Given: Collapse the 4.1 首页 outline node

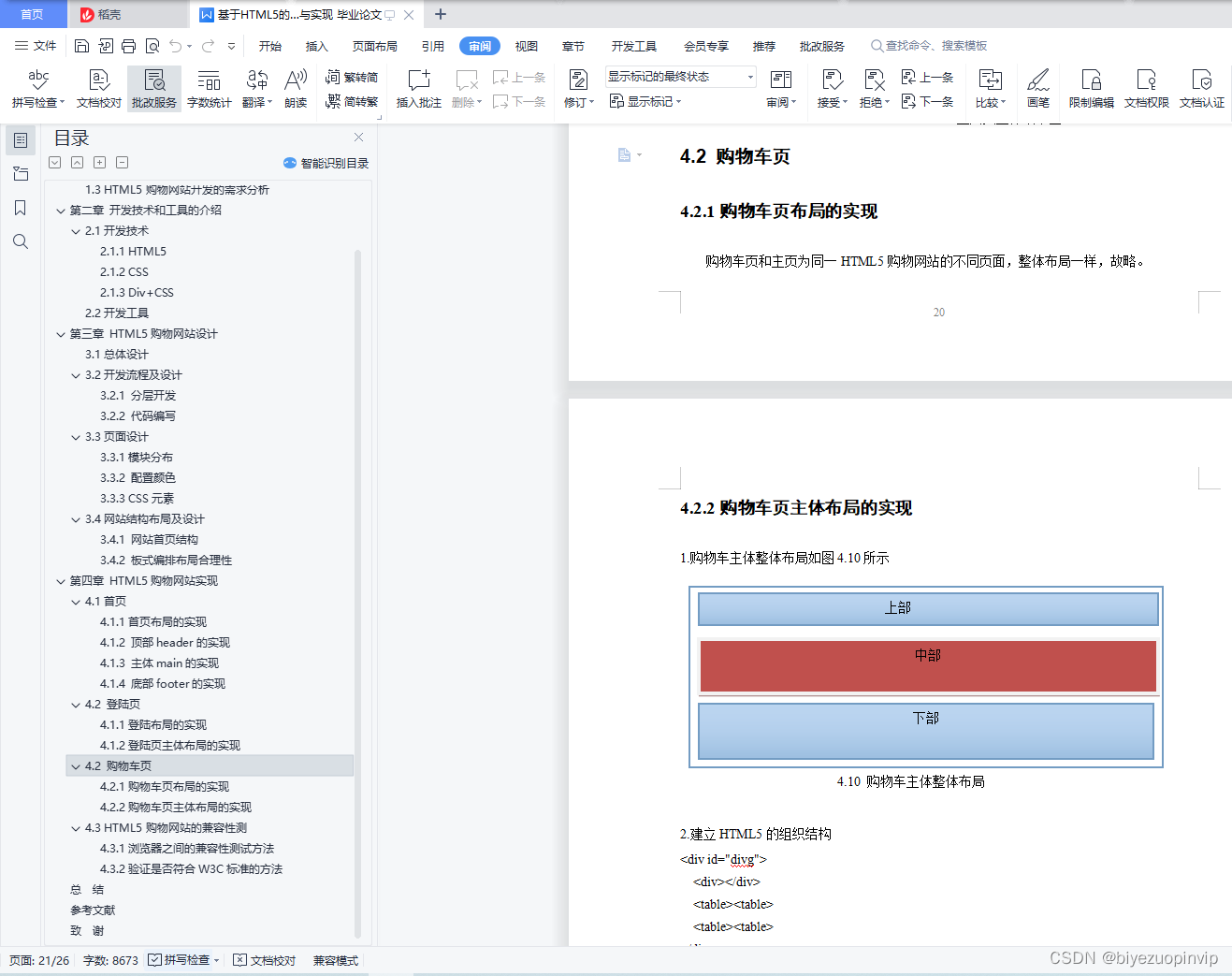Looking at the screenshot, I should click(x=76, y=602).
